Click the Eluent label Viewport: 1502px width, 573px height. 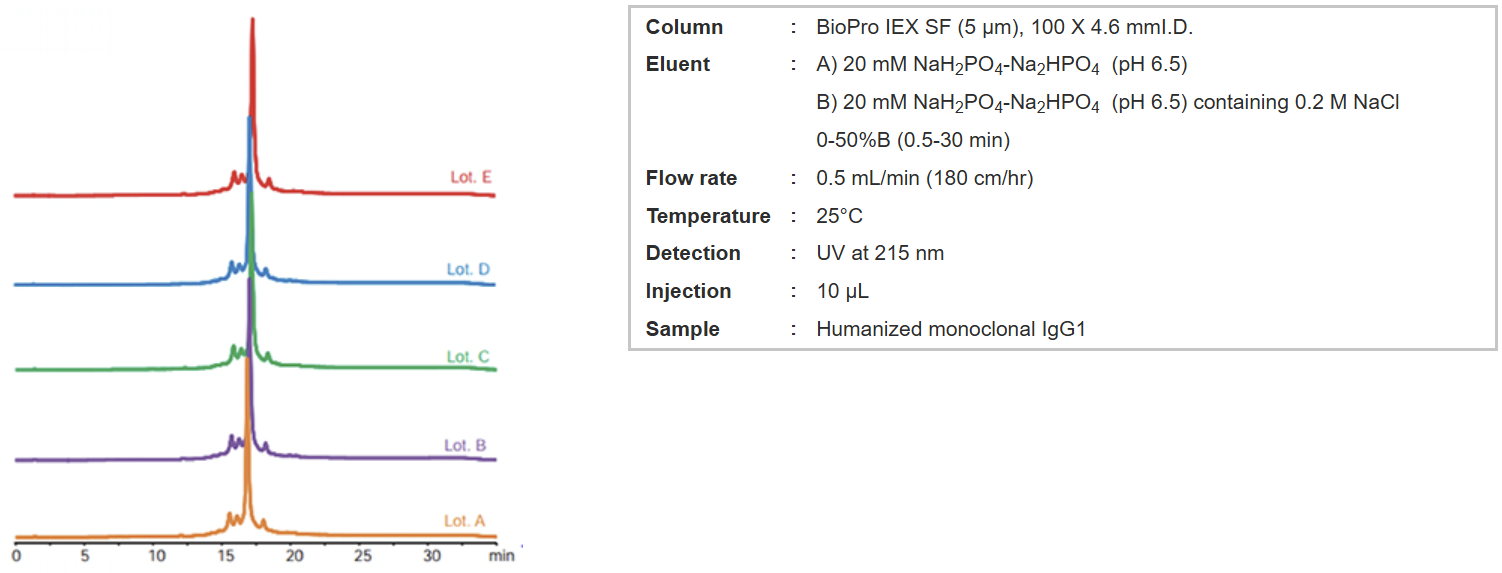677,64
